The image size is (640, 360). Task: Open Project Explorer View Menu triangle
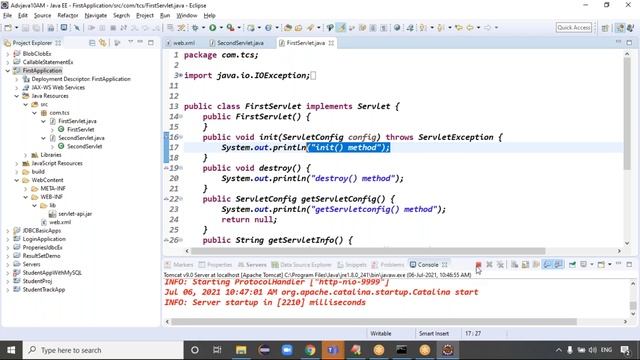pos(131,42)
